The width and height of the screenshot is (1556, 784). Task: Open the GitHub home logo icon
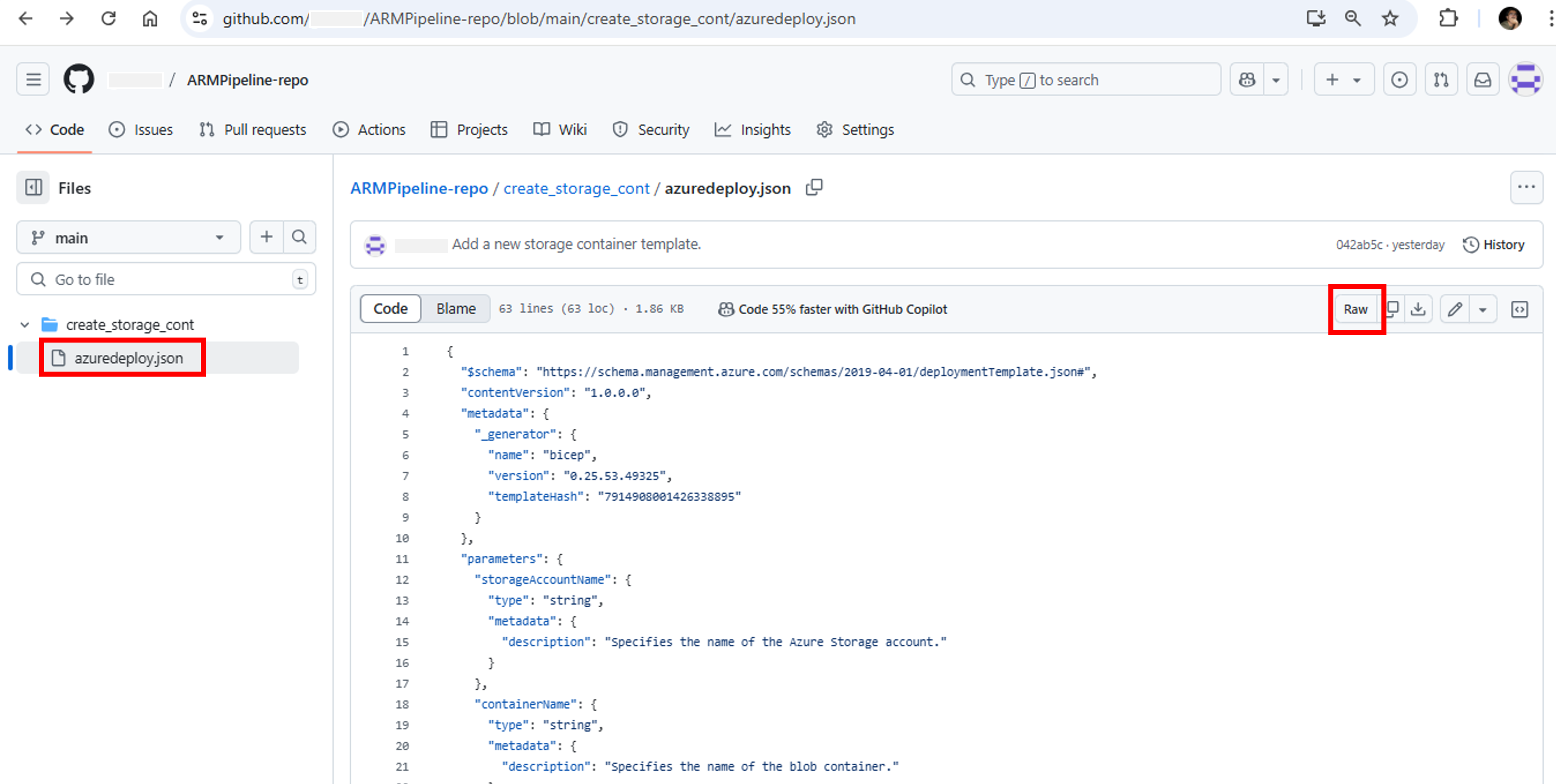(78, 79)
